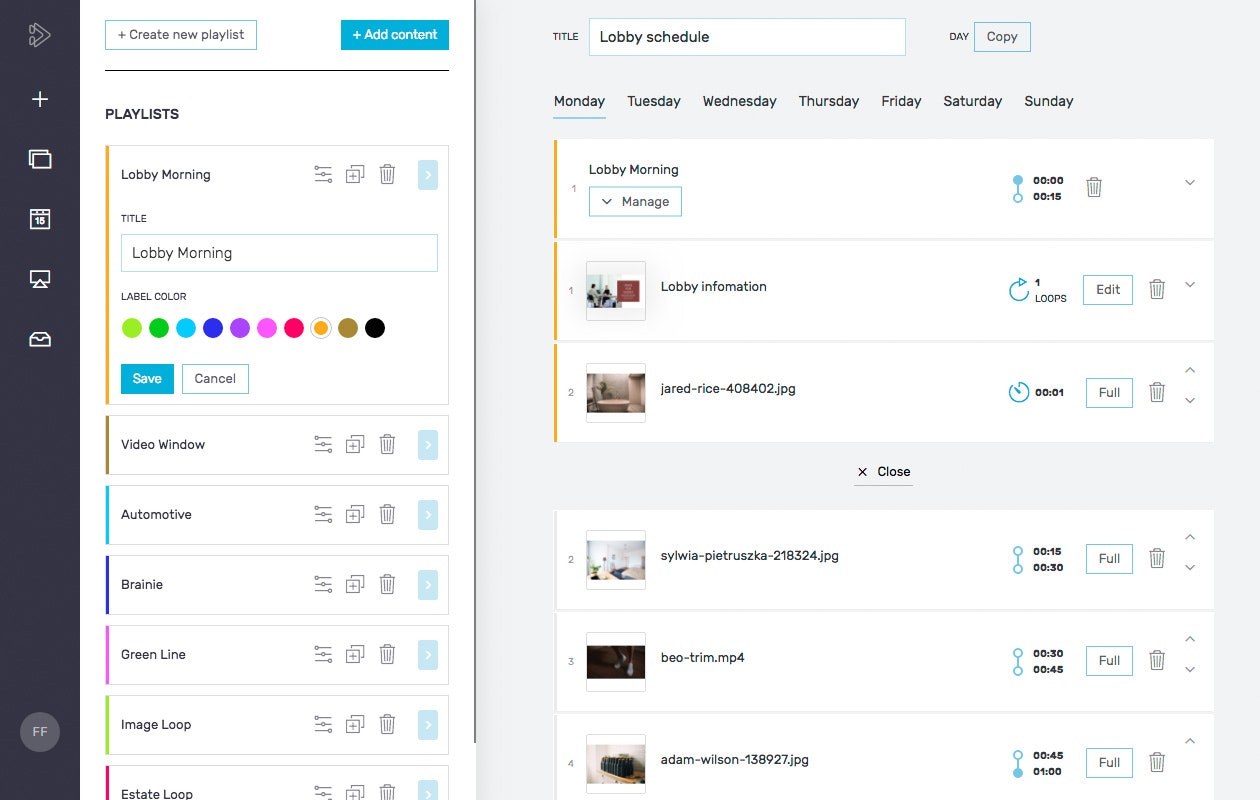Duplicate the Automotive playlist
This screenshot has width=1260, height=800.
tap(355, 515)
